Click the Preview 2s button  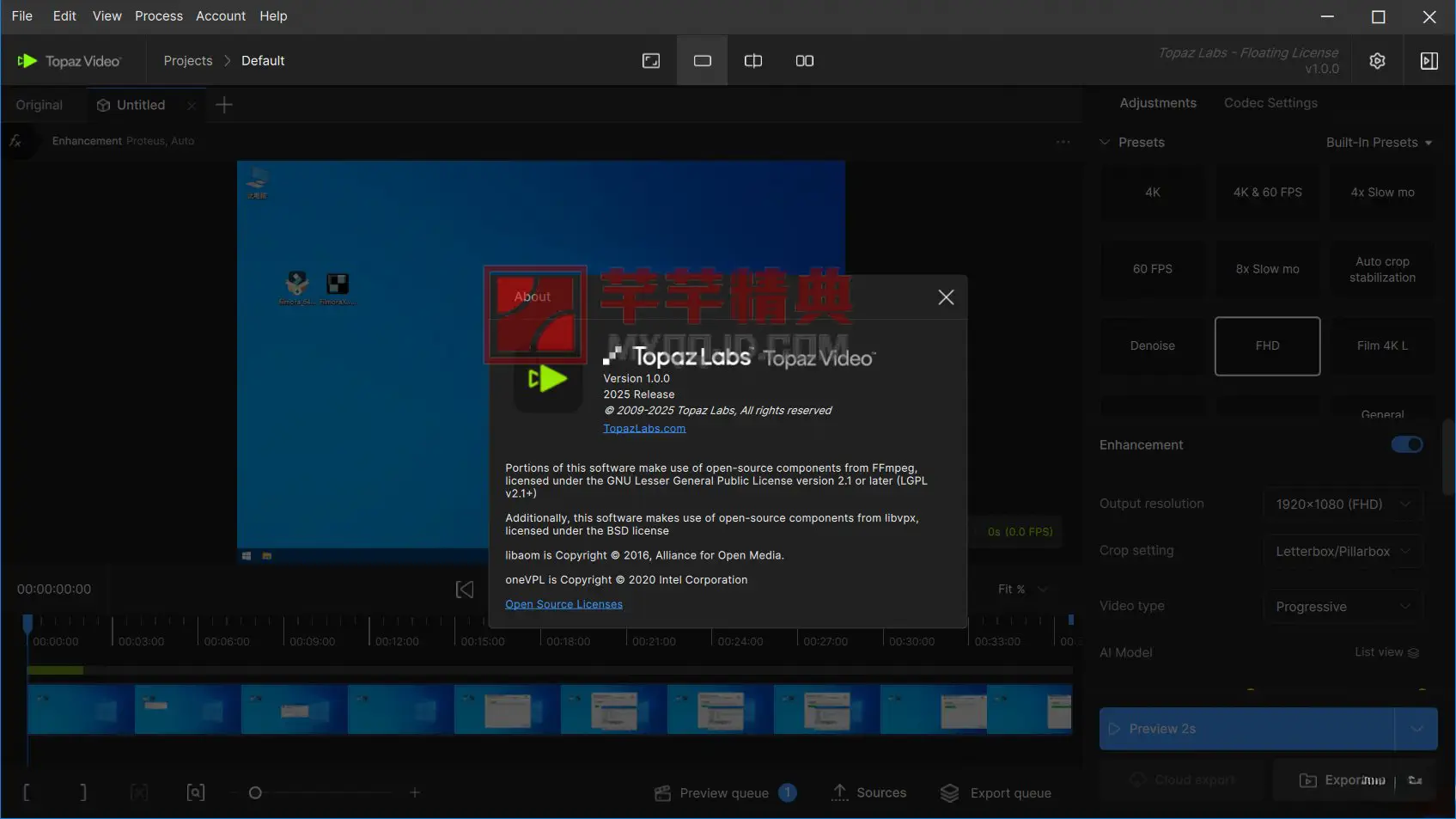(1246, 729)
